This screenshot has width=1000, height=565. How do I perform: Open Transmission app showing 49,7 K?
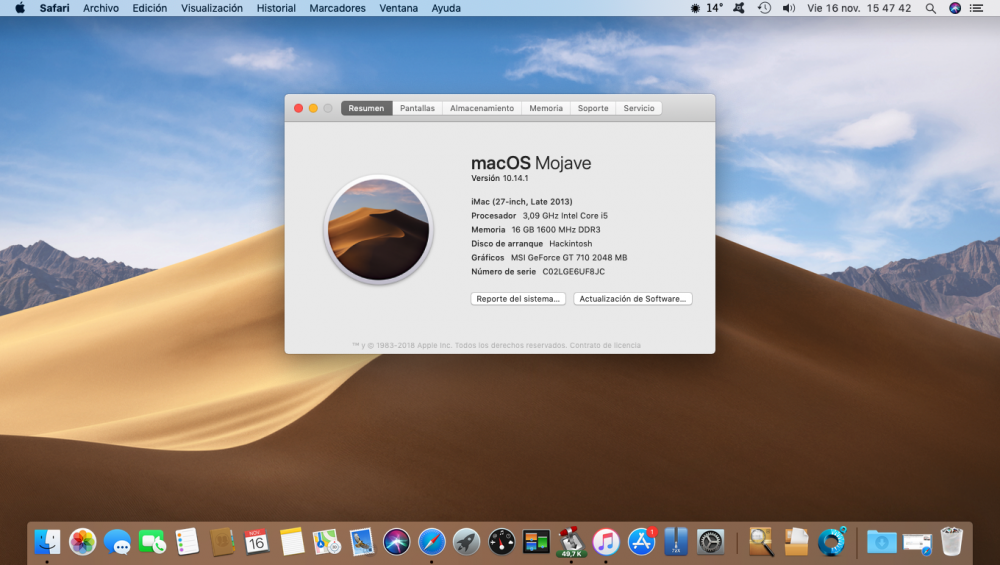[x=571, y=542]
